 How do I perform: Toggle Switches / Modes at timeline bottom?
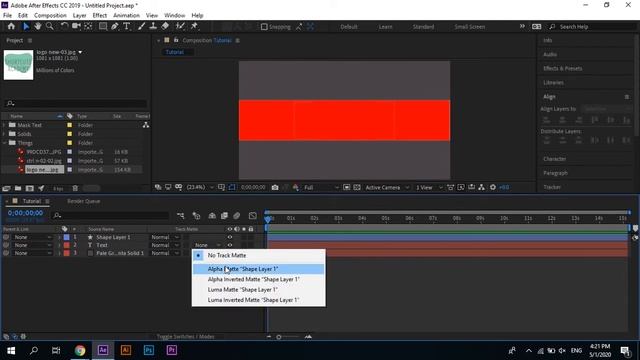pos(185,337)
